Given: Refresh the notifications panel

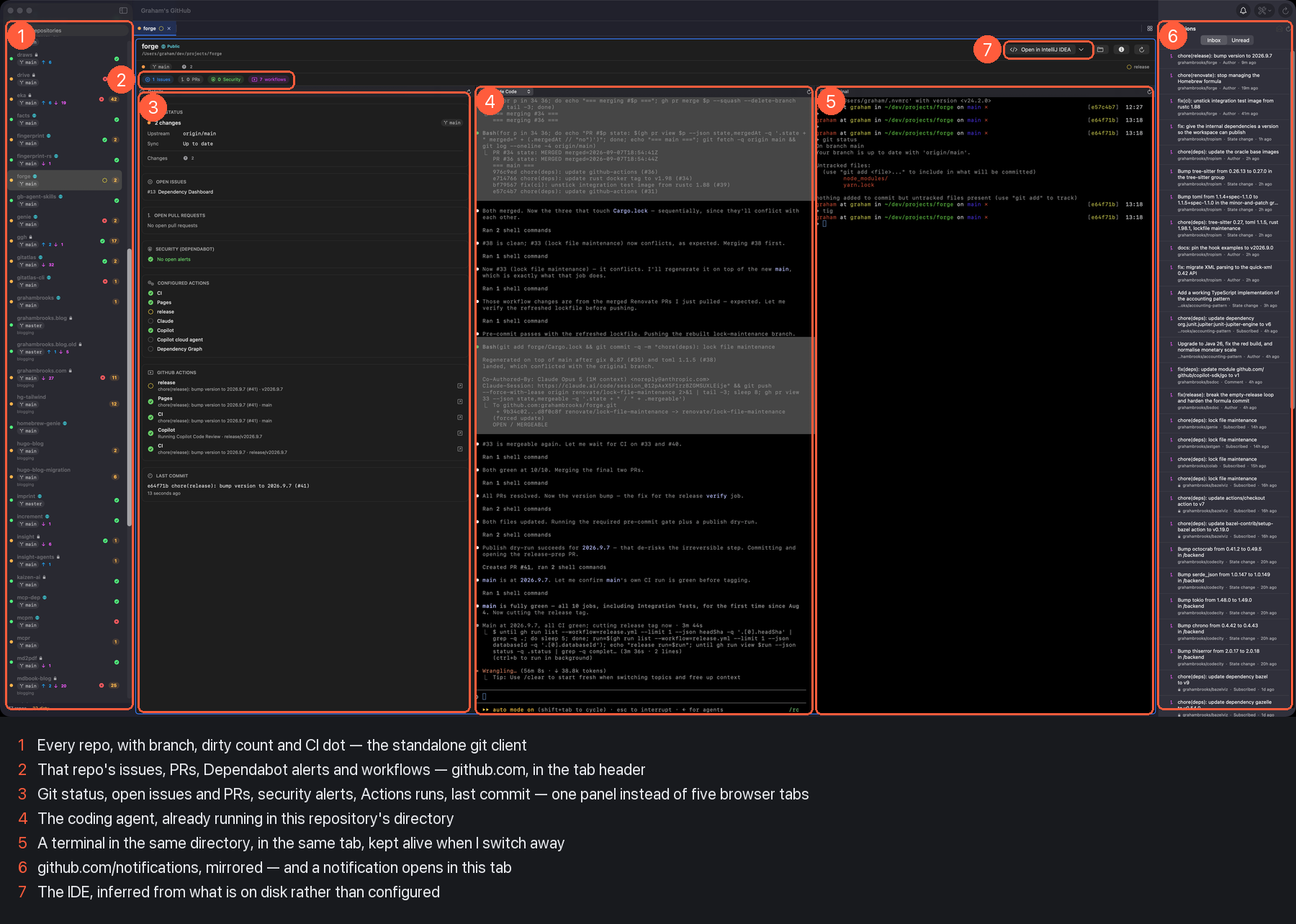Looking at the screenshot, I should [1288, 30].
